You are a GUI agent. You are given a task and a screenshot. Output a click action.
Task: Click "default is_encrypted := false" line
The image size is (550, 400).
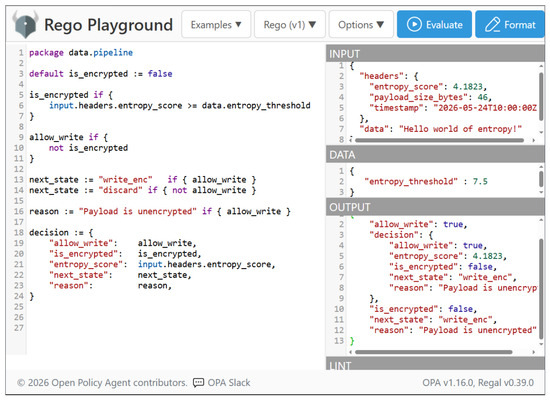coord(101,74)
